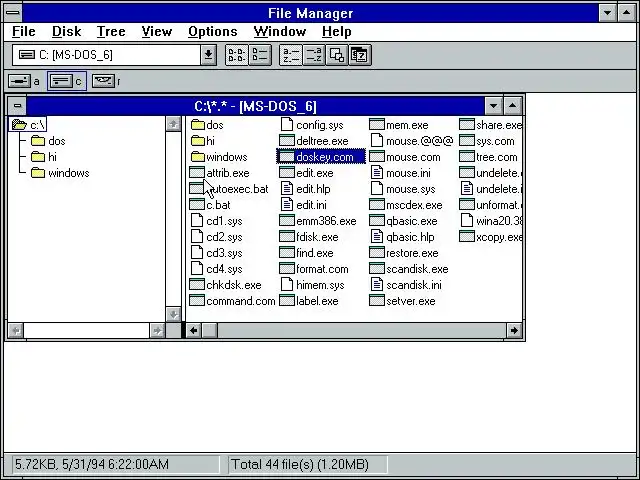
Task: Click the sort by date toolbar icon
Action: pyautogui.click(x=360, y=55)
